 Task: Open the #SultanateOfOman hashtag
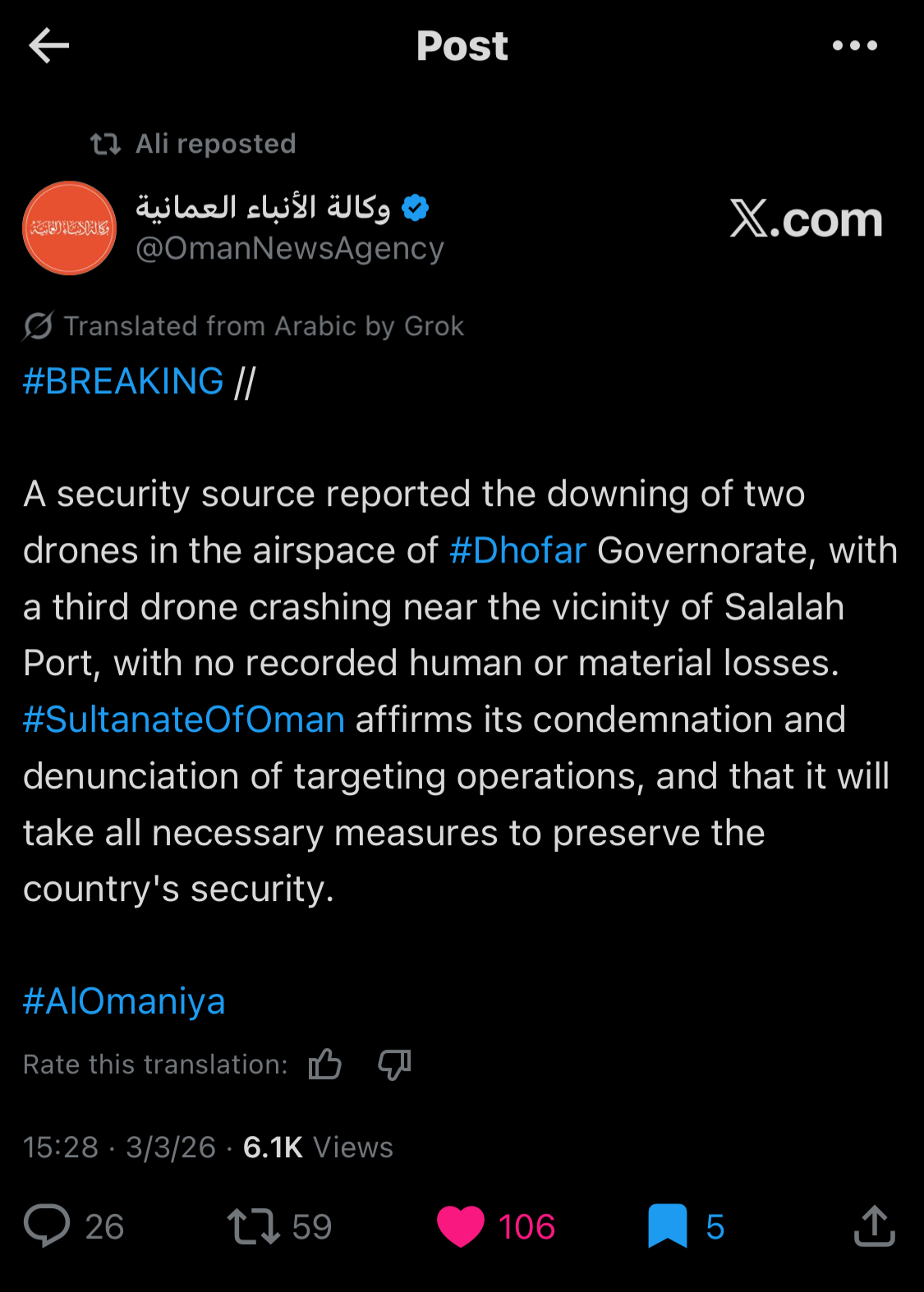click(x=184, y=720)
